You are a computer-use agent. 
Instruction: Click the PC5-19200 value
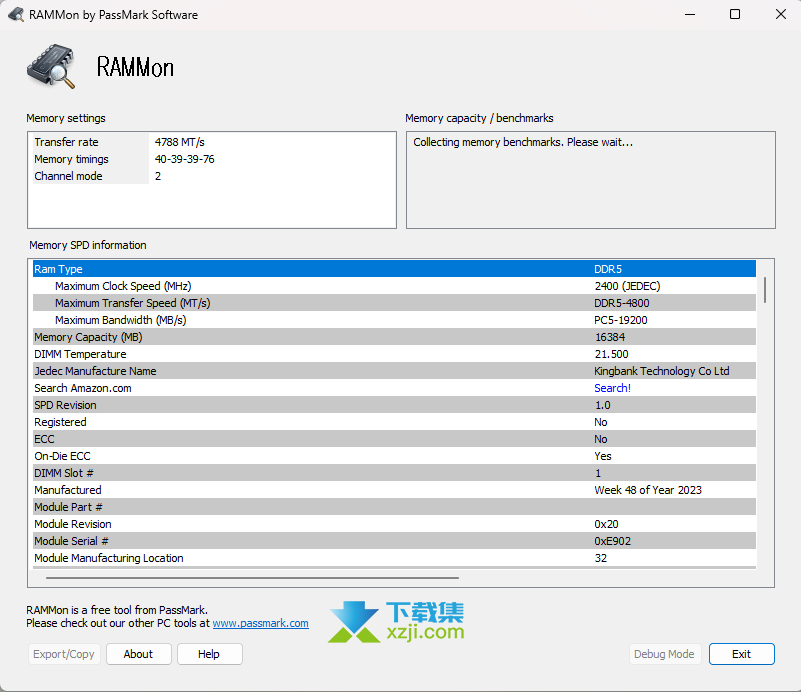(621, 320)
